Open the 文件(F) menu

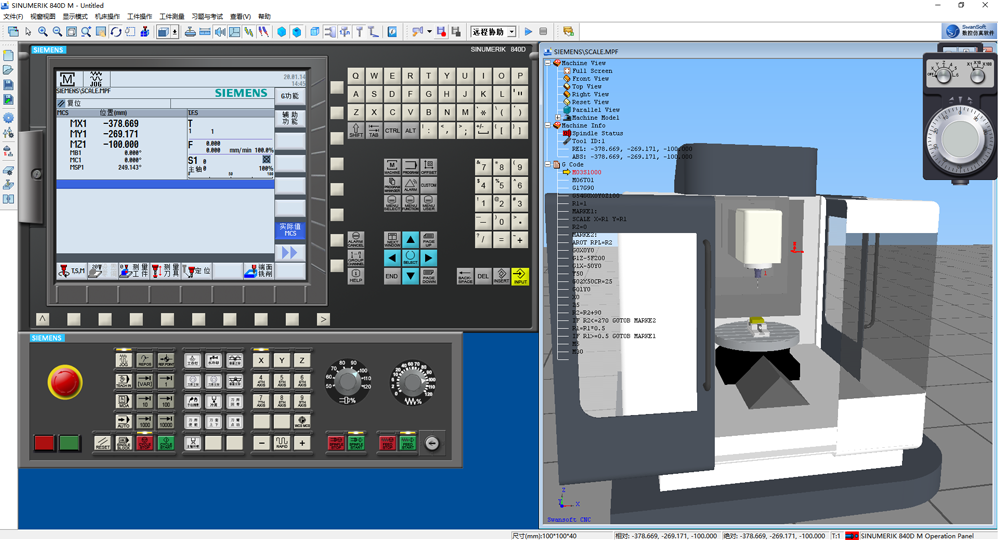[x=13, y=17]
